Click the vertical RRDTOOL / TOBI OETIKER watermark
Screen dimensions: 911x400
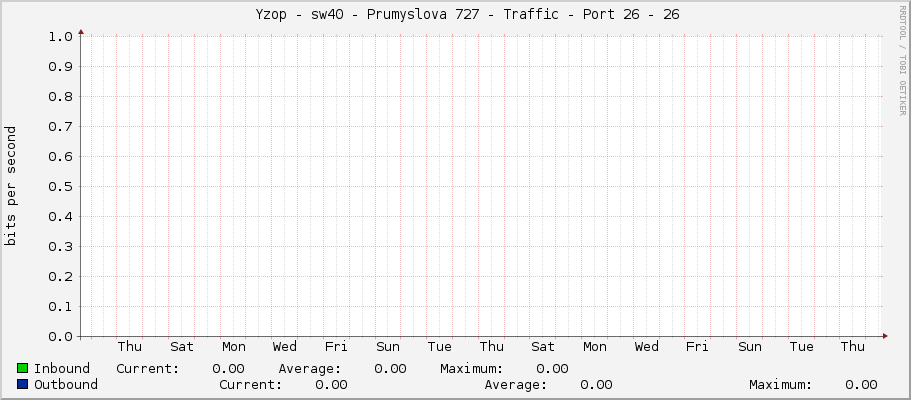(902, 60)
